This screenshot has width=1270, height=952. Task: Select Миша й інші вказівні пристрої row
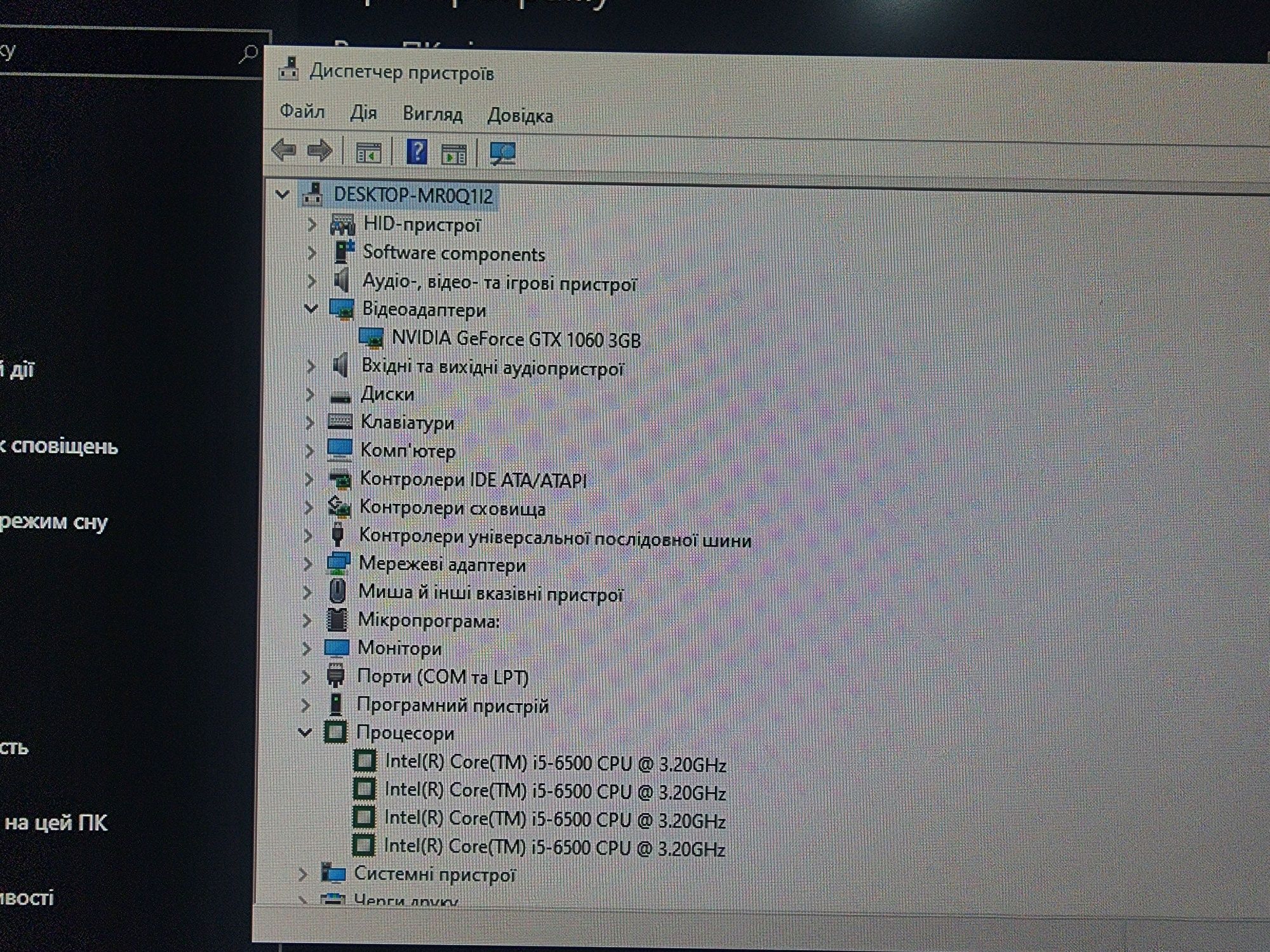491,593
